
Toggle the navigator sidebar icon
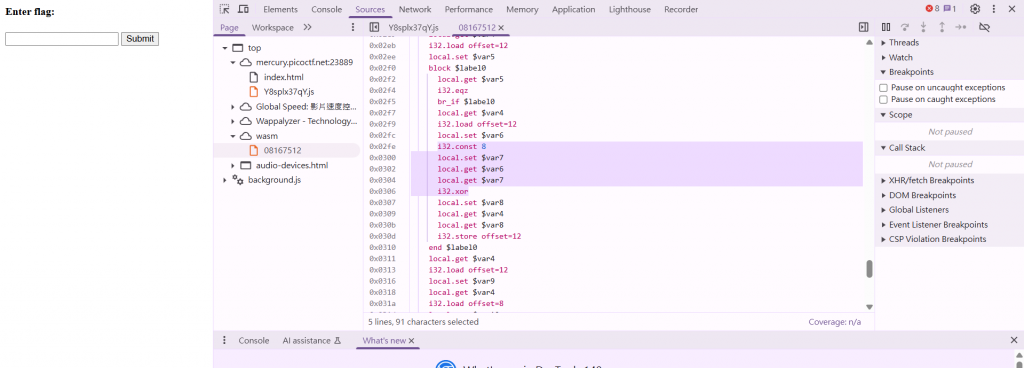point(374,27)
